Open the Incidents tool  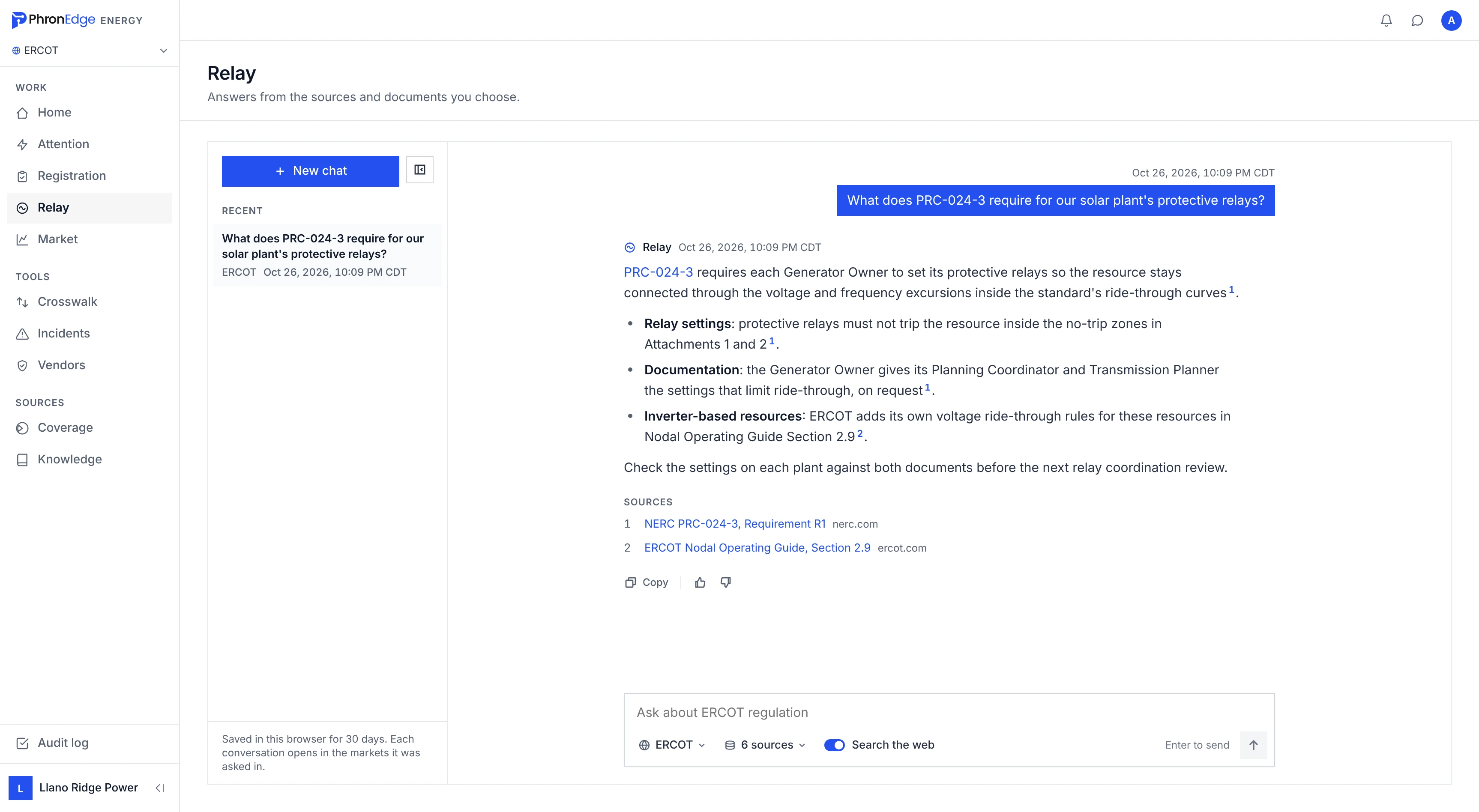pos(90,333)
